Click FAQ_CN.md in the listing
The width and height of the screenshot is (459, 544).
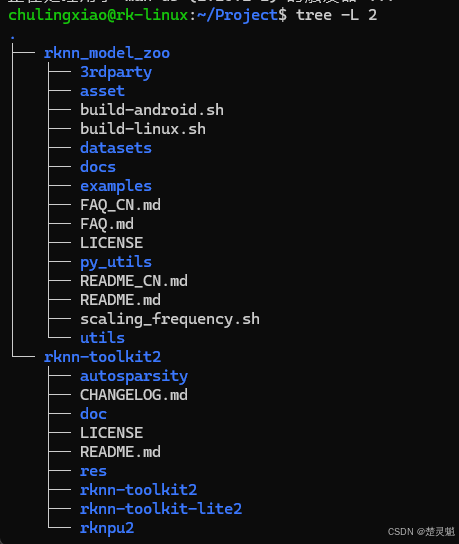[x=120, y=205]
